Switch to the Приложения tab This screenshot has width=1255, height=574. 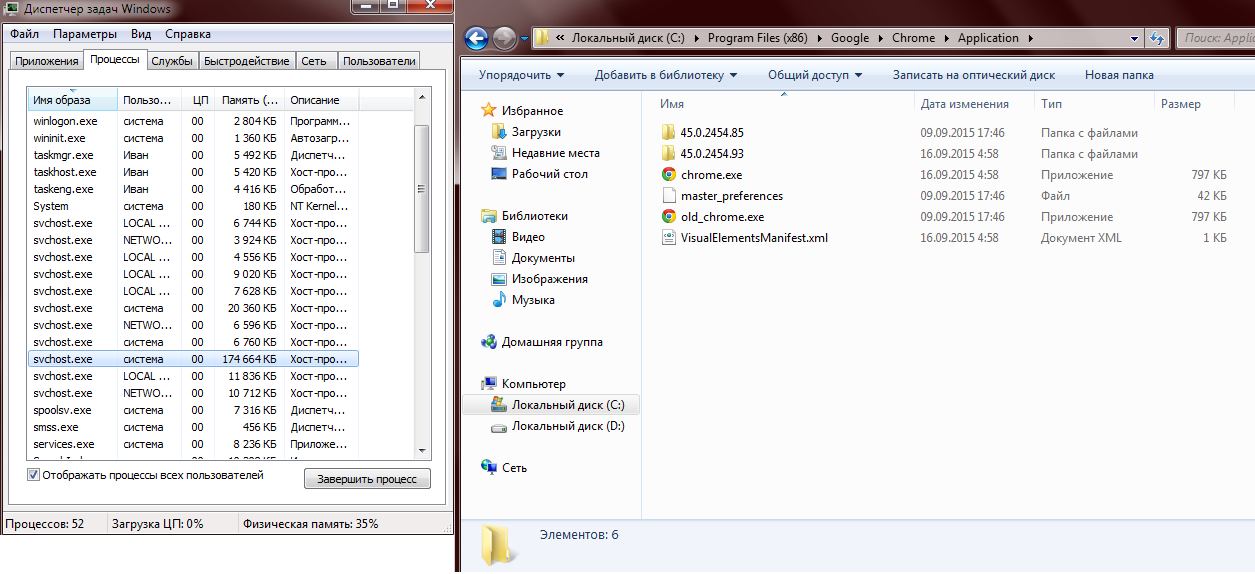(46, 61)
